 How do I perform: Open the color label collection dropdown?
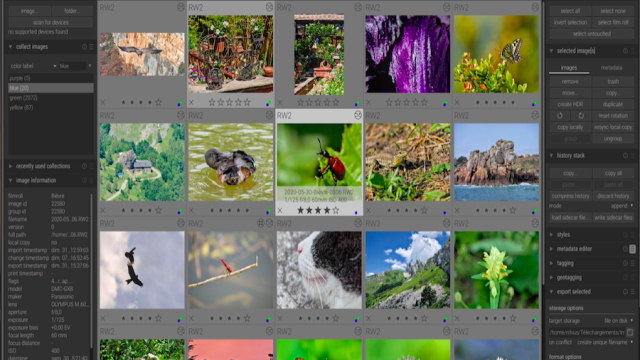pos(33,66)
